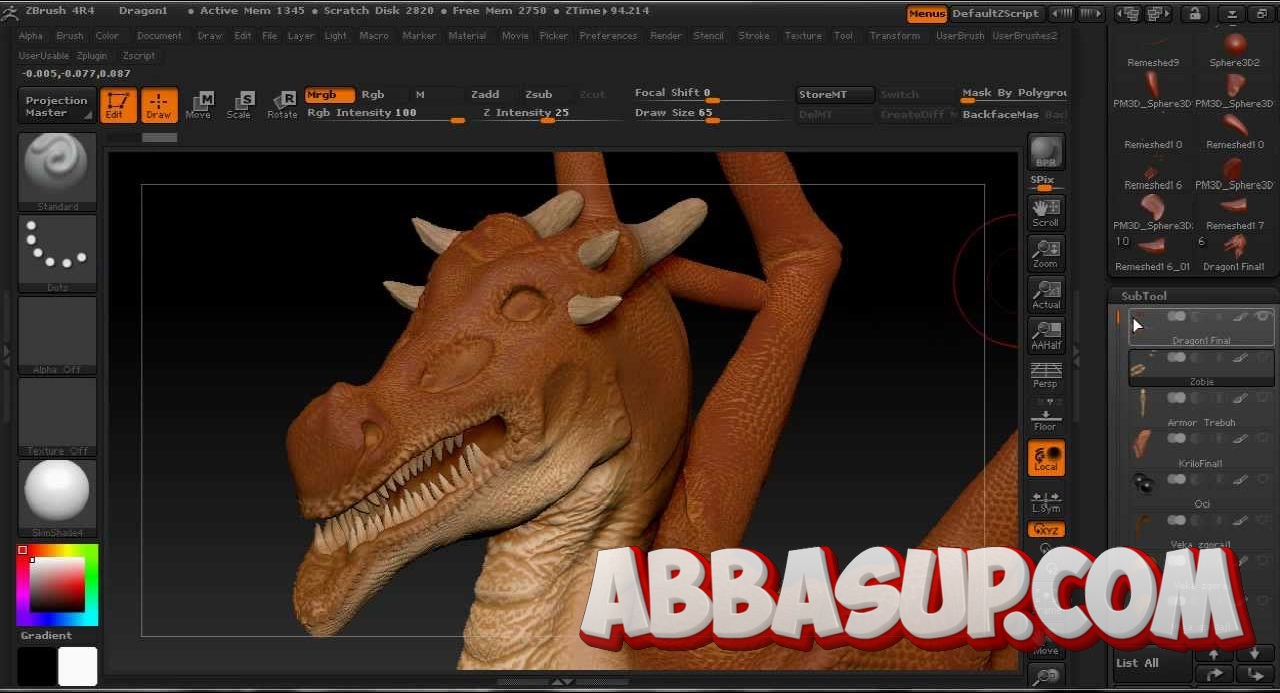Toggle Persp perspective view
The image size is (1280, 693).
[1046, 376]
